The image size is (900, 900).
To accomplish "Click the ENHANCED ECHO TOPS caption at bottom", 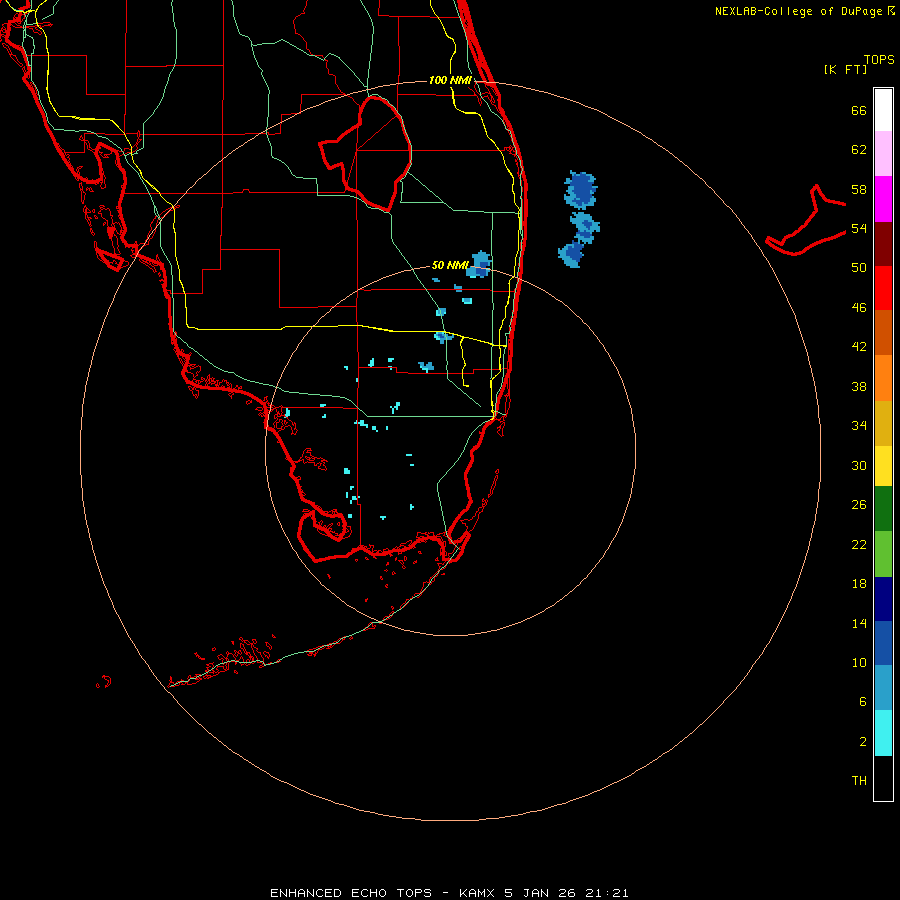I will [x=449, y=893].
